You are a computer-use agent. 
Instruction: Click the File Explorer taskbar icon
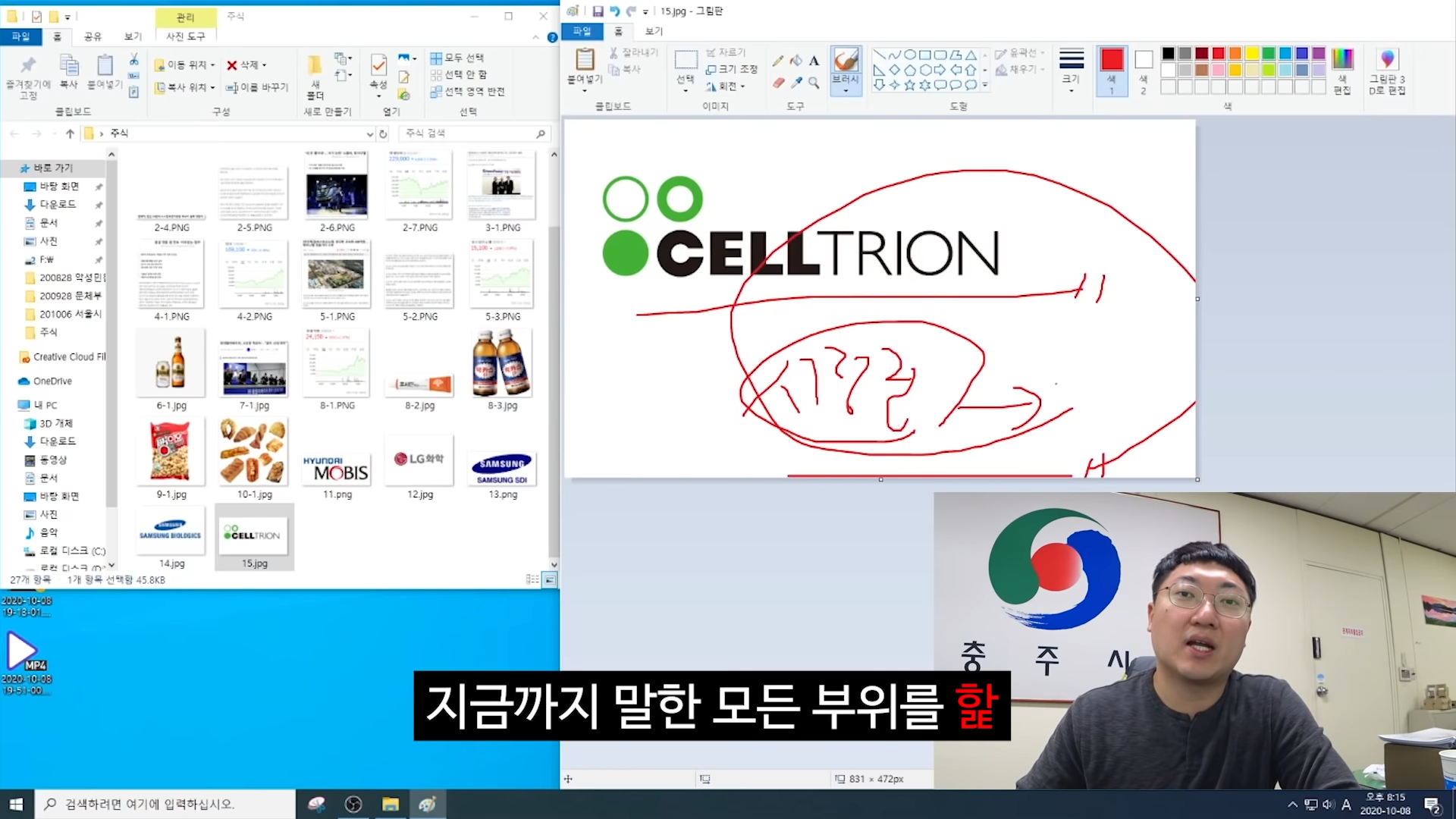tap(391, 805)
